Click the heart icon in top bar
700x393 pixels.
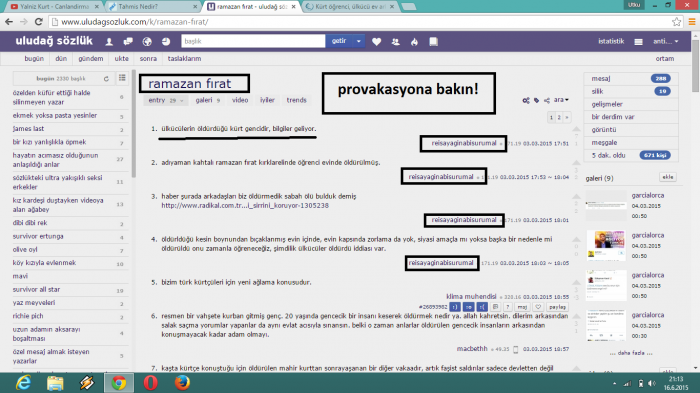[376, 42]
